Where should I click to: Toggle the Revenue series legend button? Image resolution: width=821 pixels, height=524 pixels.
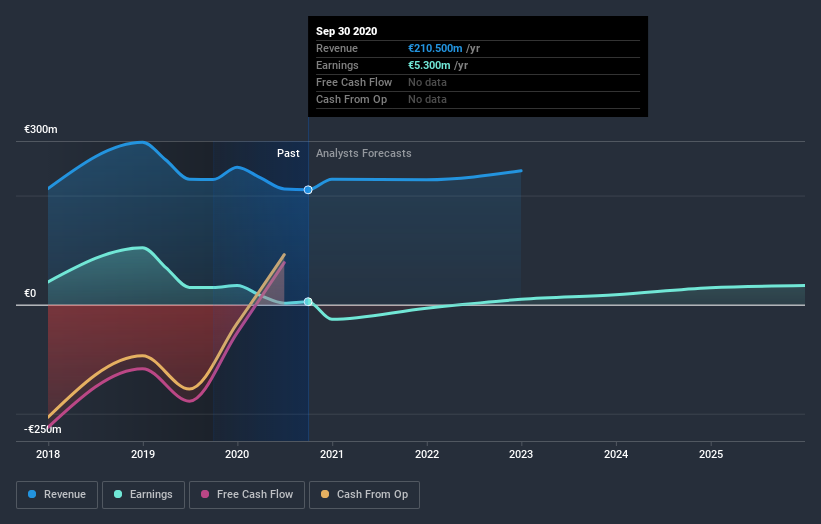57,495
